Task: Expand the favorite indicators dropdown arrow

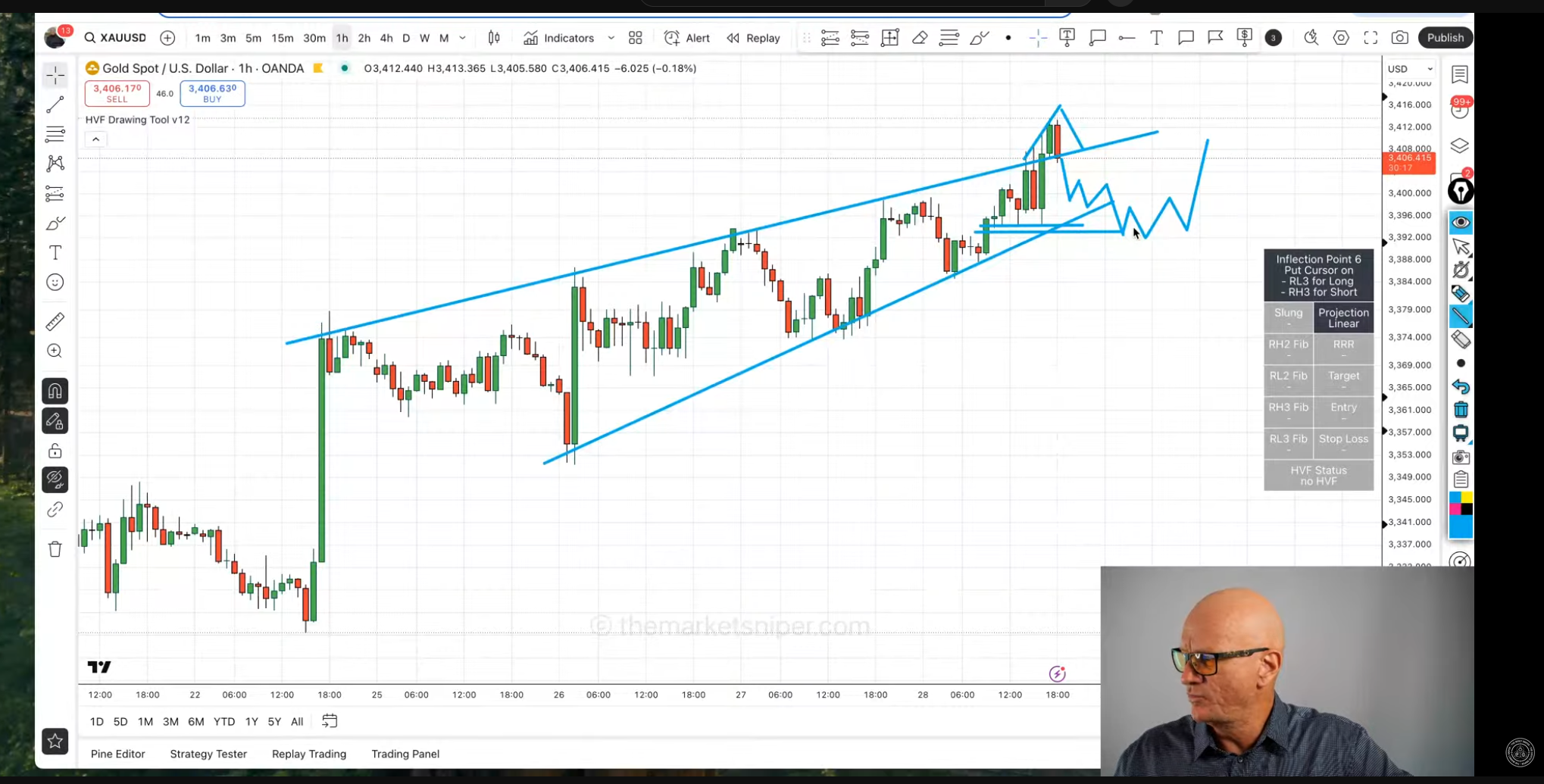Action: [611, 38]
